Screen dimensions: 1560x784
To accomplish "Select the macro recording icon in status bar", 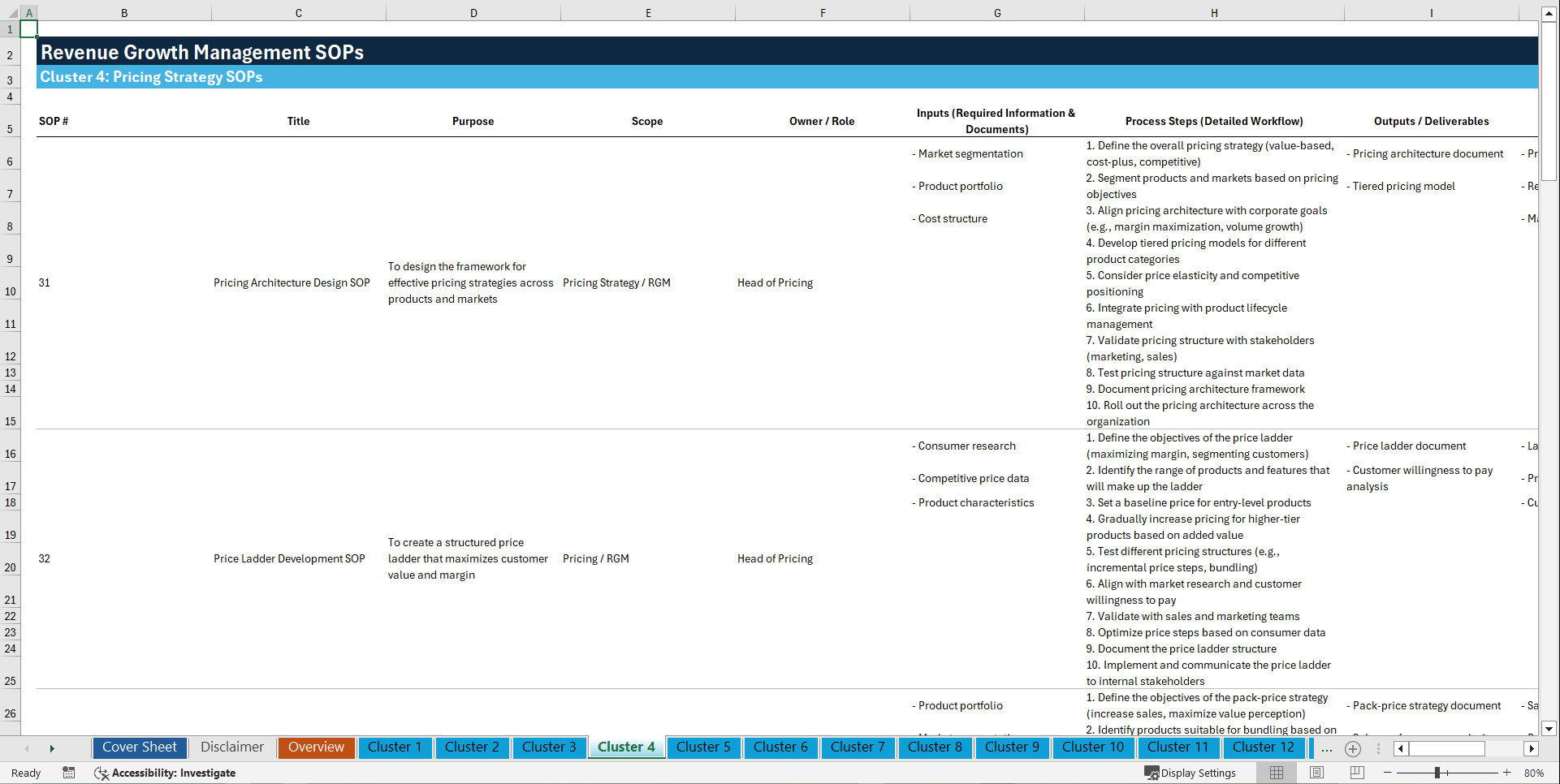I will point(69,773).
